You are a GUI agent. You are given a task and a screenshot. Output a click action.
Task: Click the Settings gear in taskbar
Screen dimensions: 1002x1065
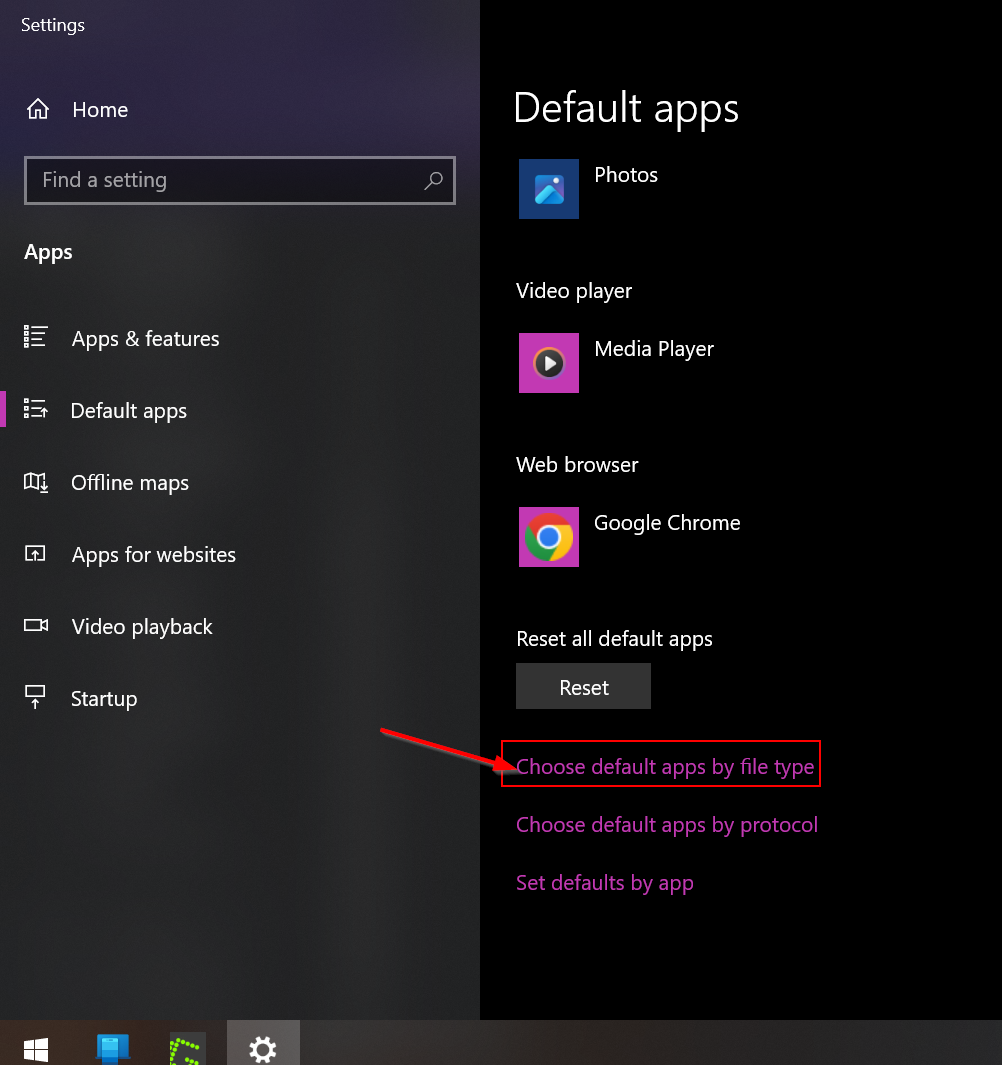pos(263,1049)
